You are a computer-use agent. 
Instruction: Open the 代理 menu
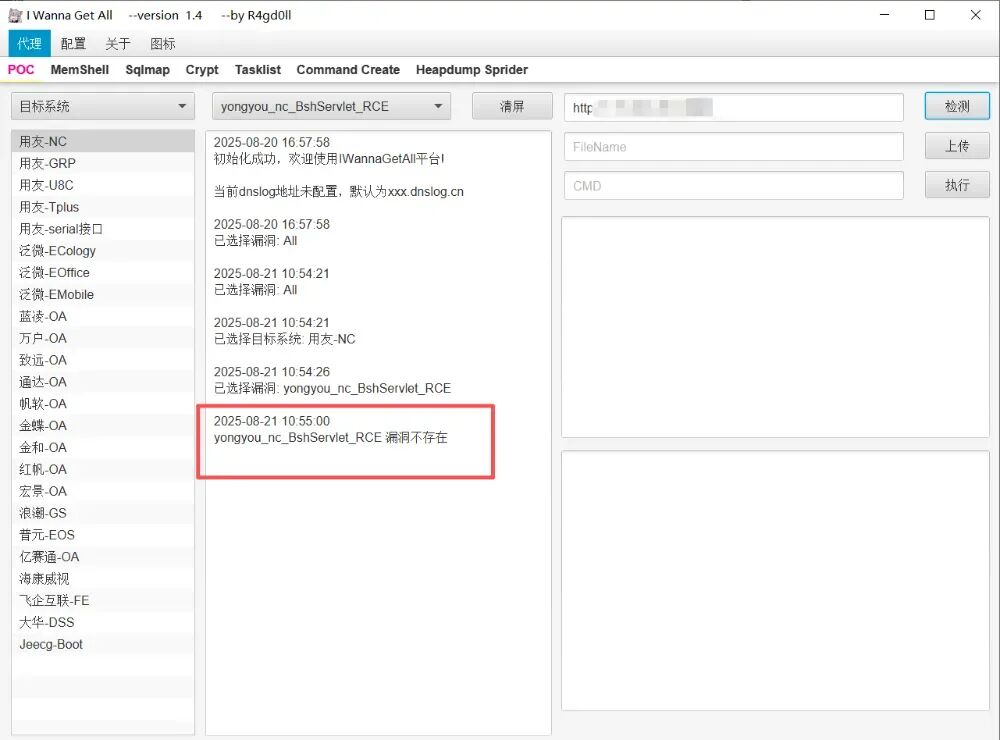(29, 44)
